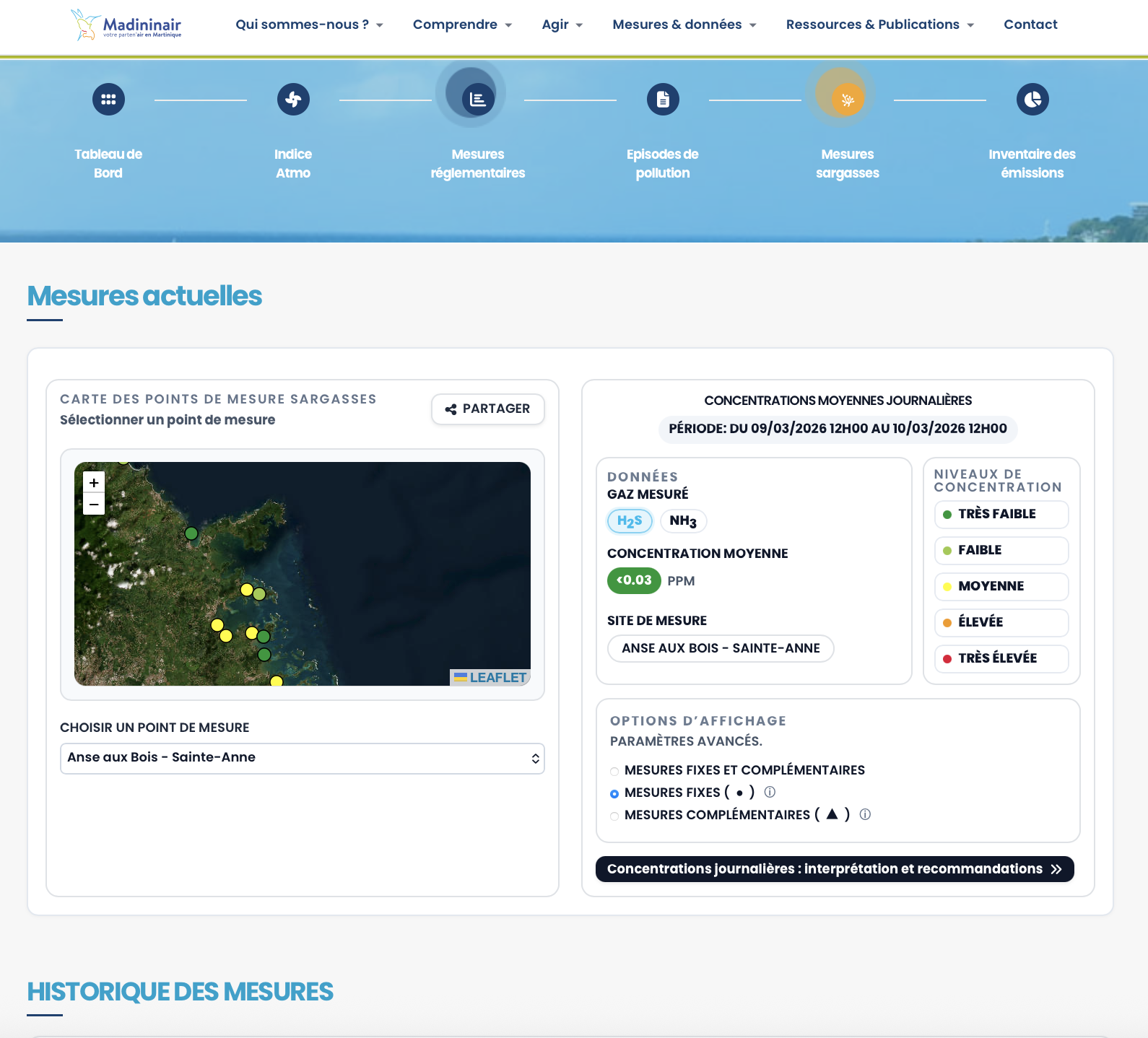The height and width of the screenshot is (1038, 1148).
Task: Click the Indice Atmo fan icon
Action: click(293, 100)
